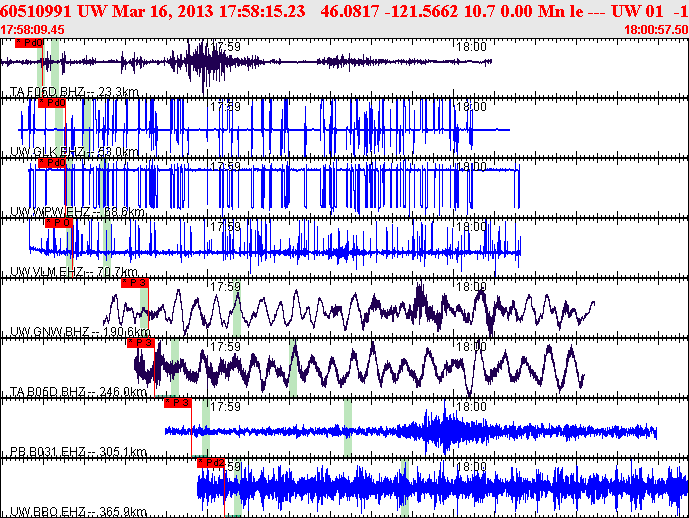Select the red P pick flag on UW.BBO trace

click(x=211, y=463)
